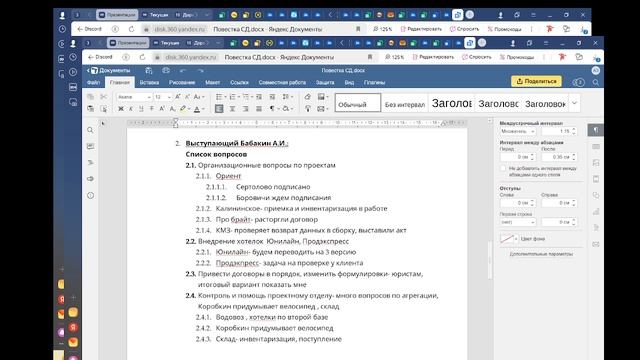
Task: Click the magnifier search icon in the document header
Action: coord(596,82)
